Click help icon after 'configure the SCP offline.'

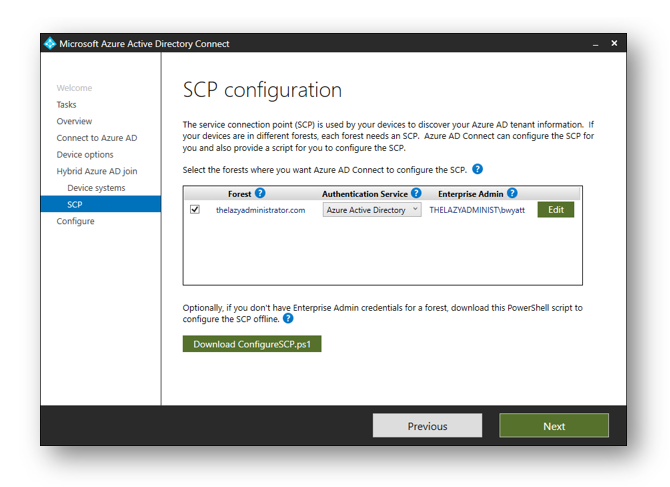[x=288, y=318]
